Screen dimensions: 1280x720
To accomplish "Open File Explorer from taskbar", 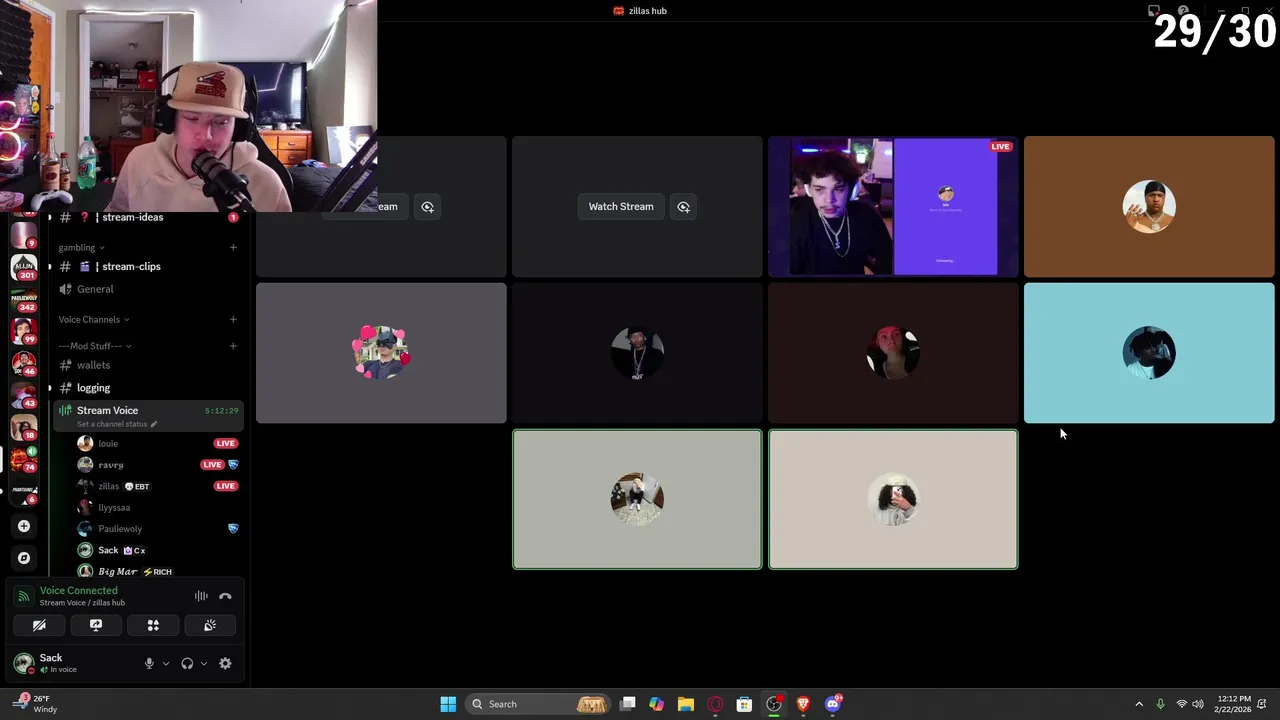I will coord(685,704).
